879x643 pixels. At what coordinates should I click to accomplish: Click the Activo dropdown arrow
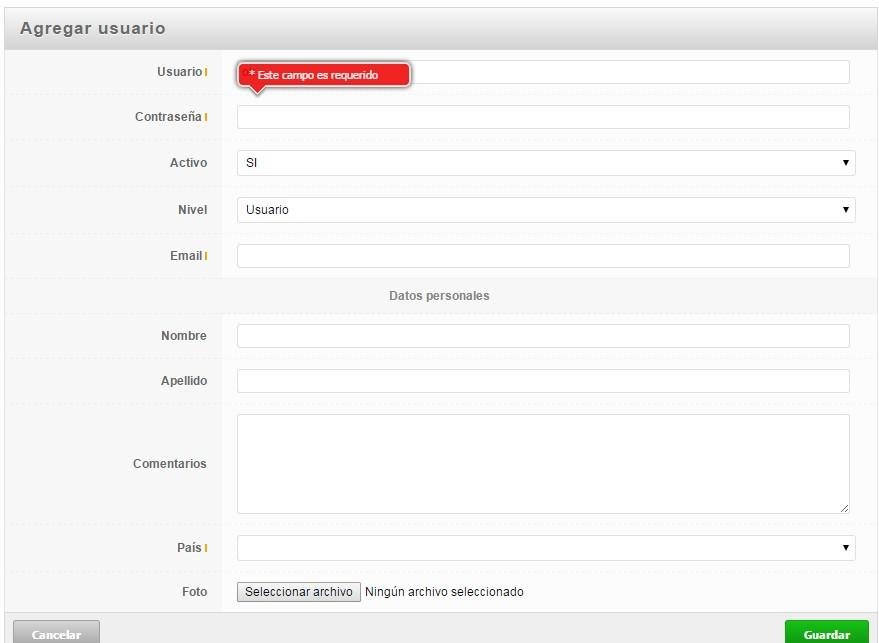845,163
